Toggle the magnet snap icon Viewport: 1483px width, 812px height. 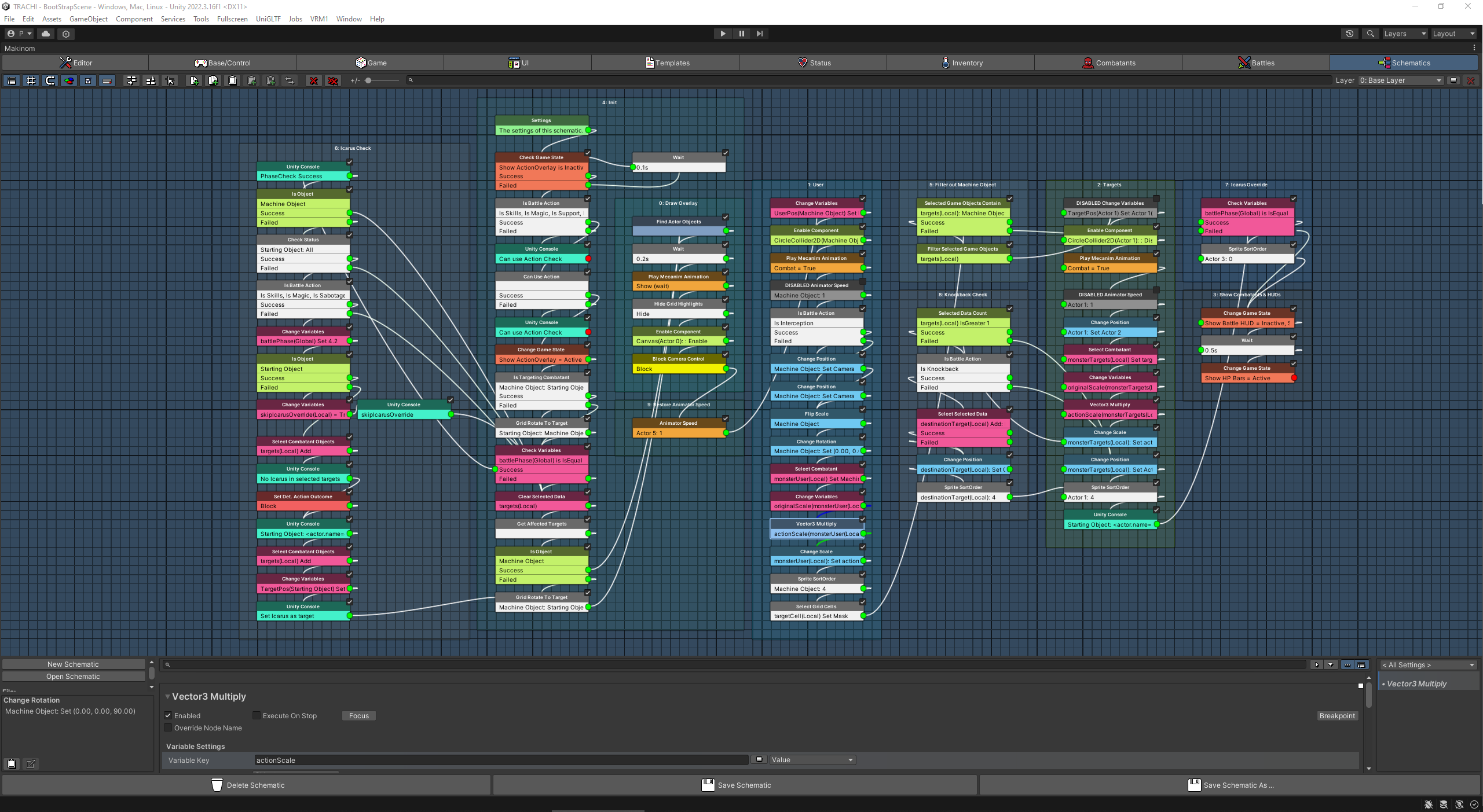click(x=50, y=80)
